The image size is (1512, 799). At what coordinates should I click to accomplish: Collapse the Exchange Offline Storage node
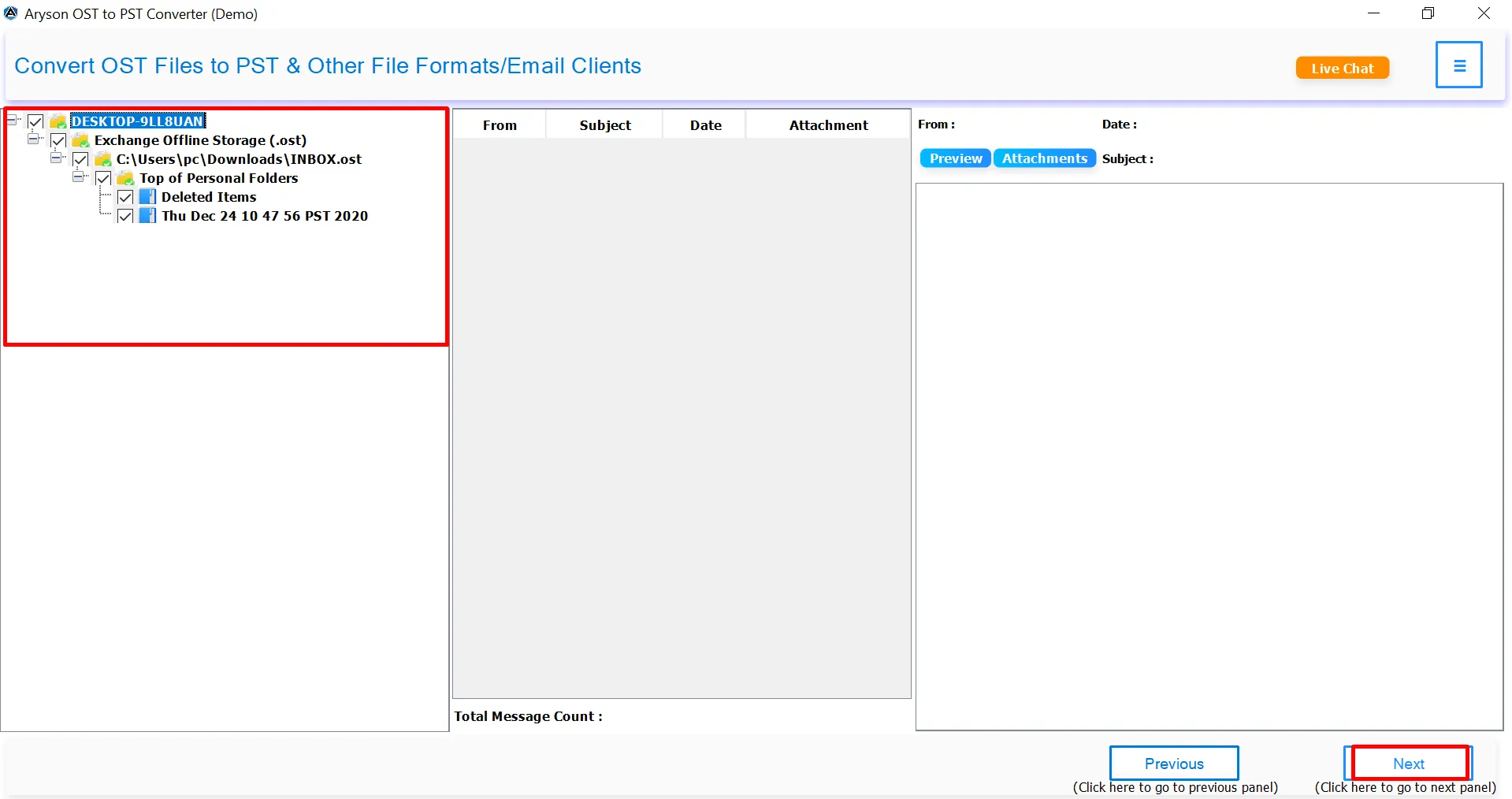pos(33,139)
